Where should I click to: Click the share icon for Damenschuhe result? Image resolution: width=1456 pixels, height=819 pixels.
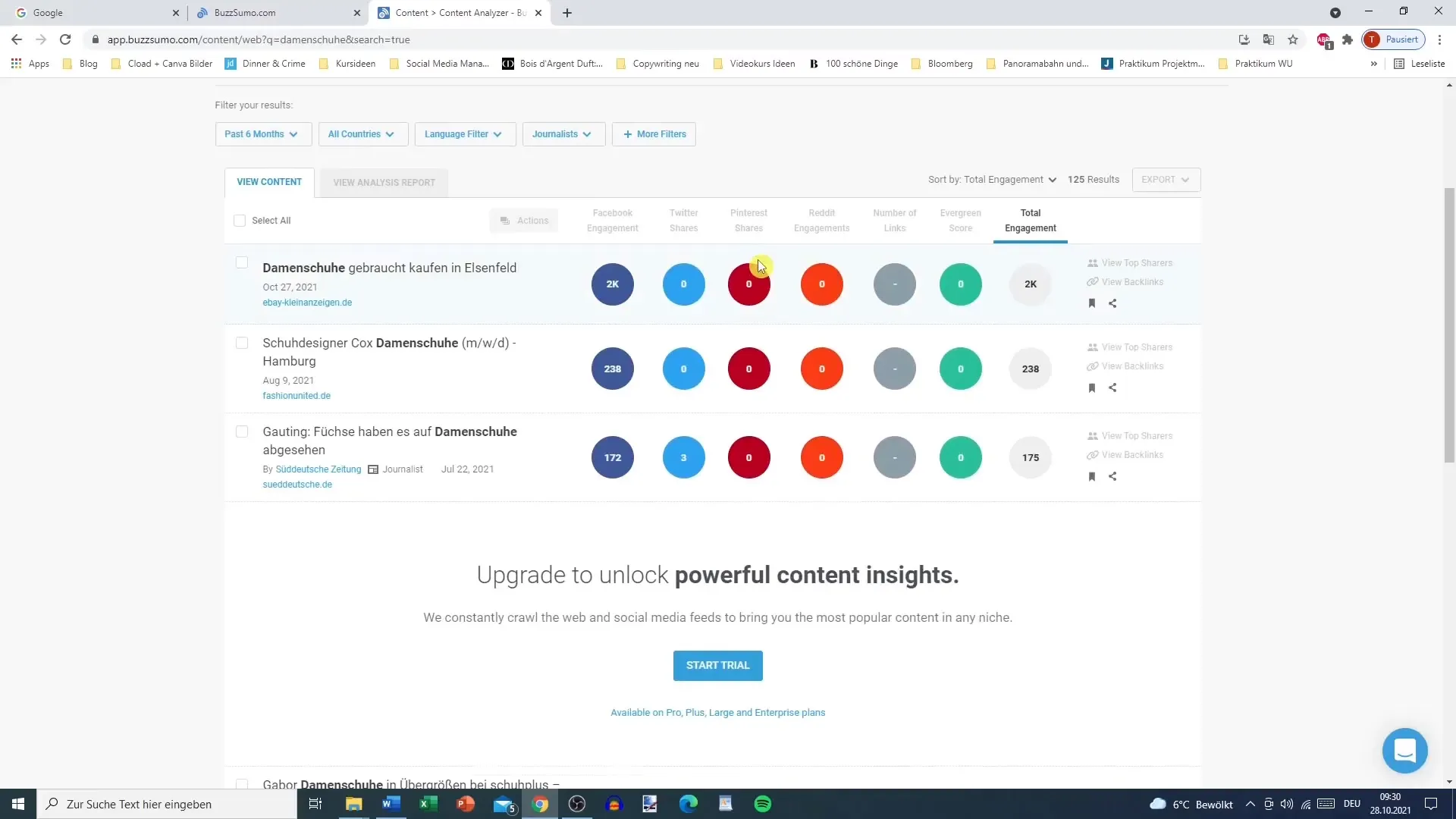(1112, 303)
